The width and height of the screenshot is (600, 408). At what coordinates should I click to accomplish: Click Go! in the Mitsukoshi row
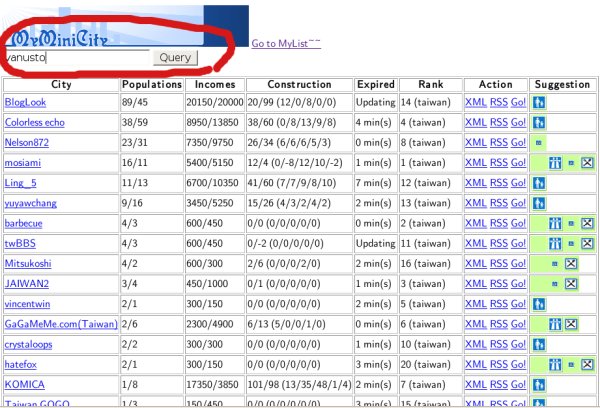[518, 264]
